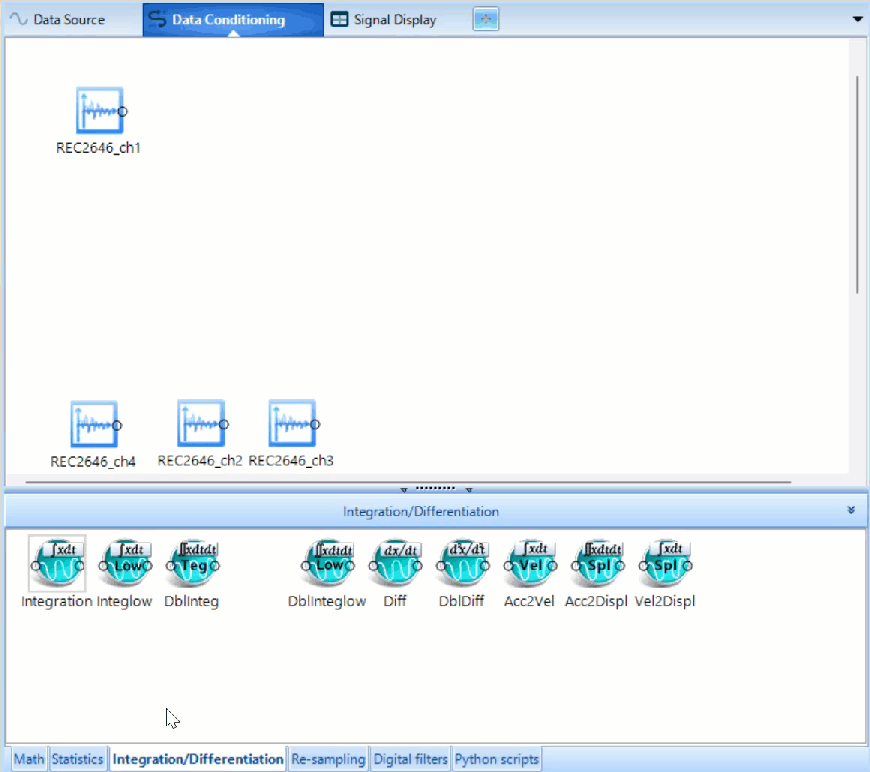Screen dimensions: 870x772
Task: Select the DblInteglow block
Action: tap(327, 565)
